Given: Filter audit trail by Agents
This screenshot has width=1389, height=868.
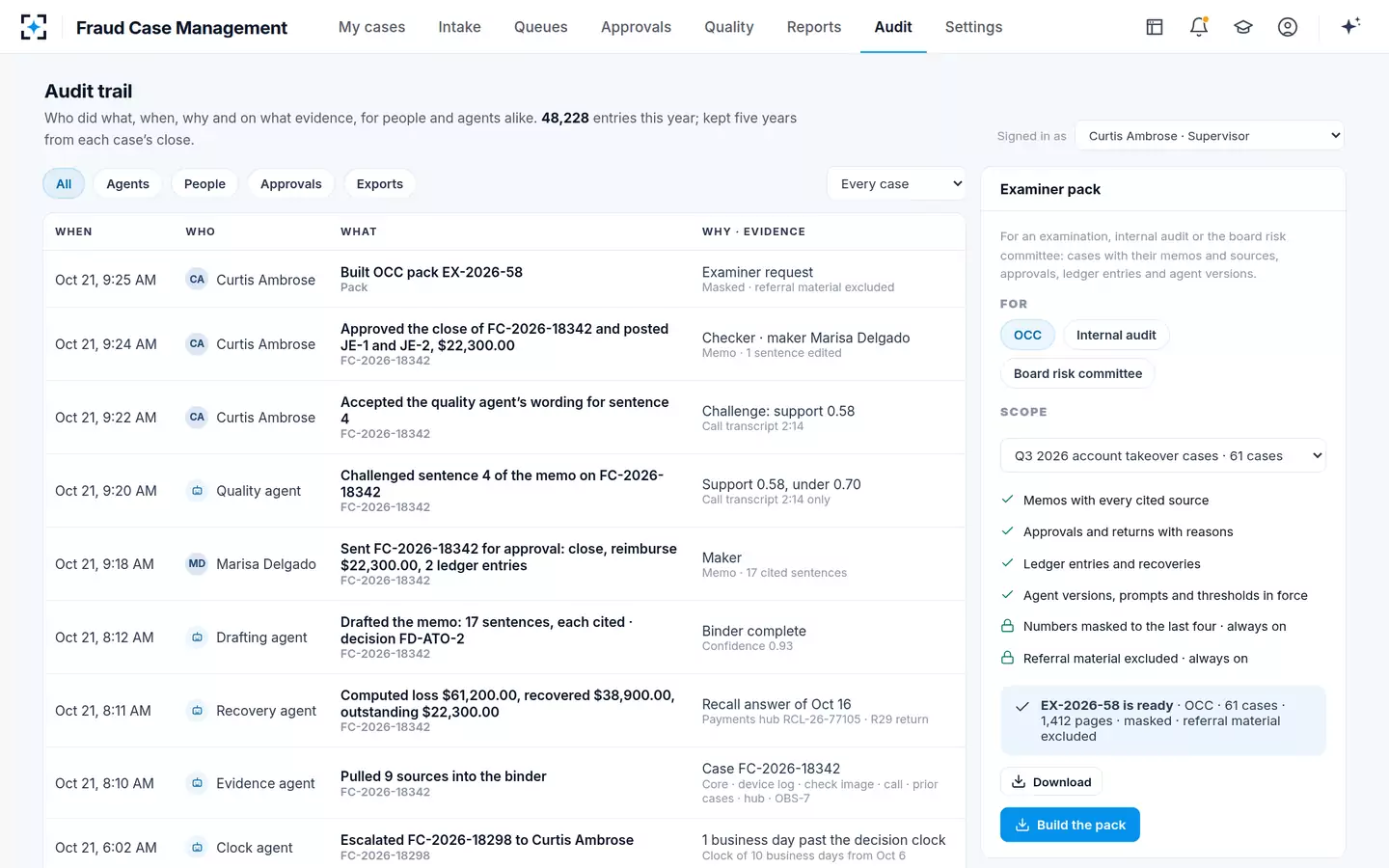Looking at the screenshot, I should (x=127, y=184).
